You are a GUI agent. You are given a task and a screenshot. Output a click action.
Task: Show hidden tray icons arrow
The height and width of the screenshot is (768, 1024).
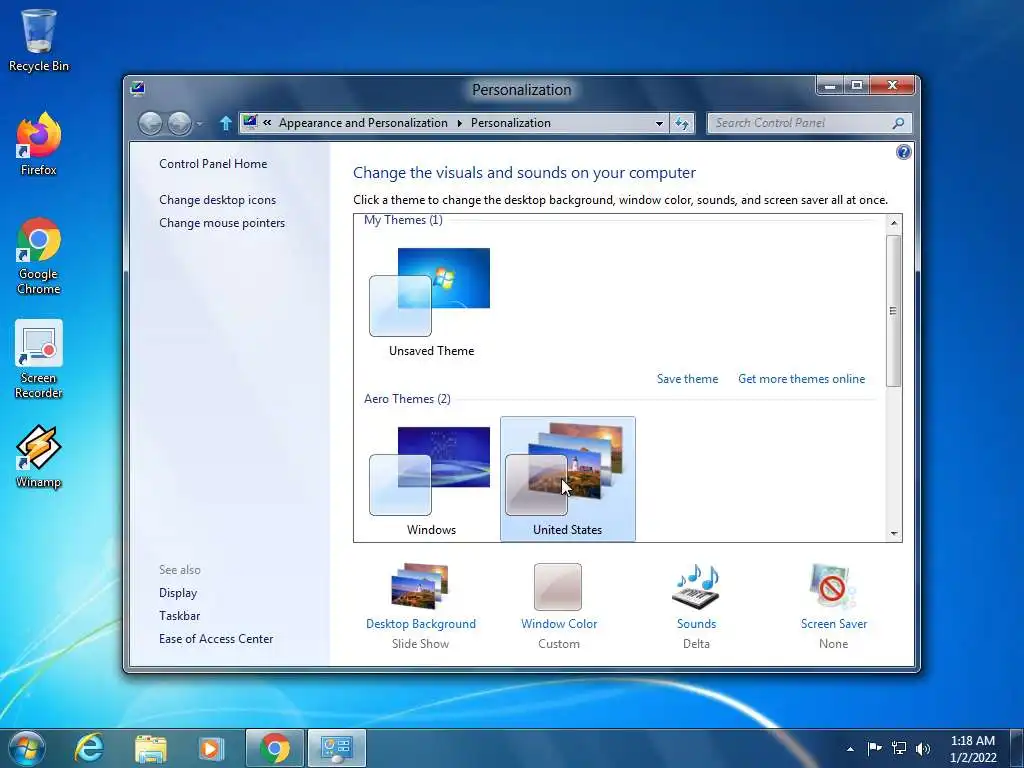point(850,749)
